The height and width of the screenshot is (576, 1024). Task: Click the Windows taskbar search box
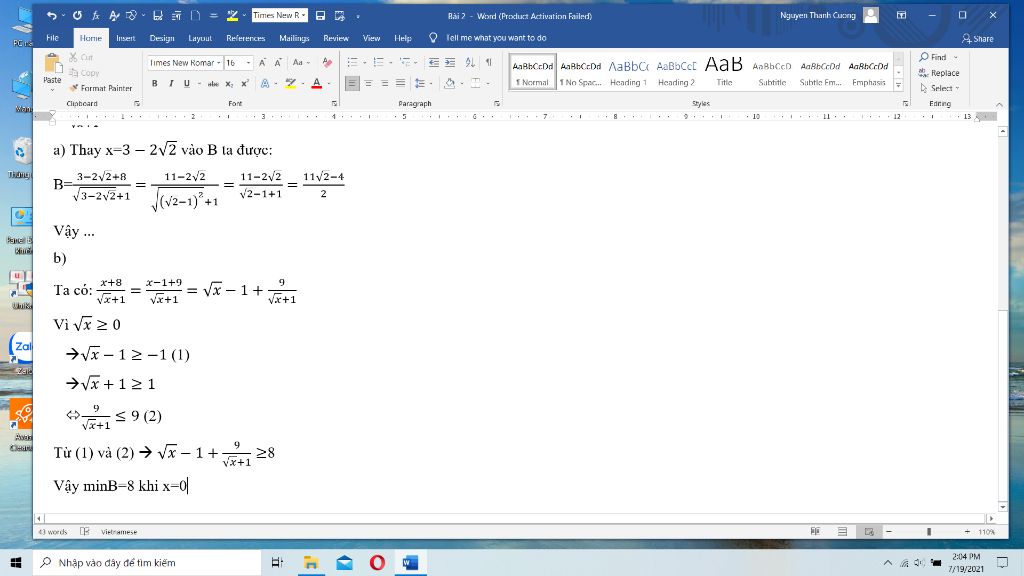coord(148,562)
